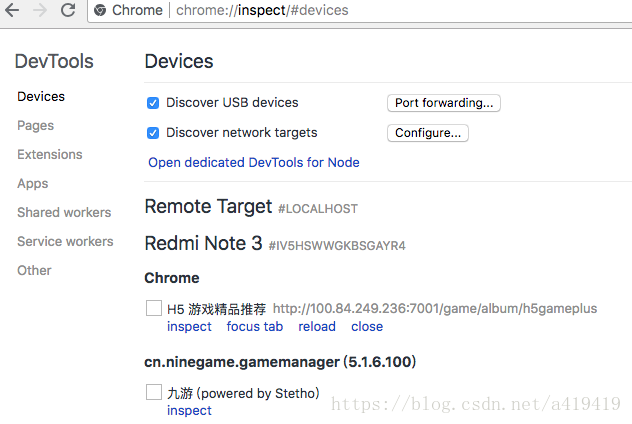Close the remote H5 game tab

click(x=367, y=326)
